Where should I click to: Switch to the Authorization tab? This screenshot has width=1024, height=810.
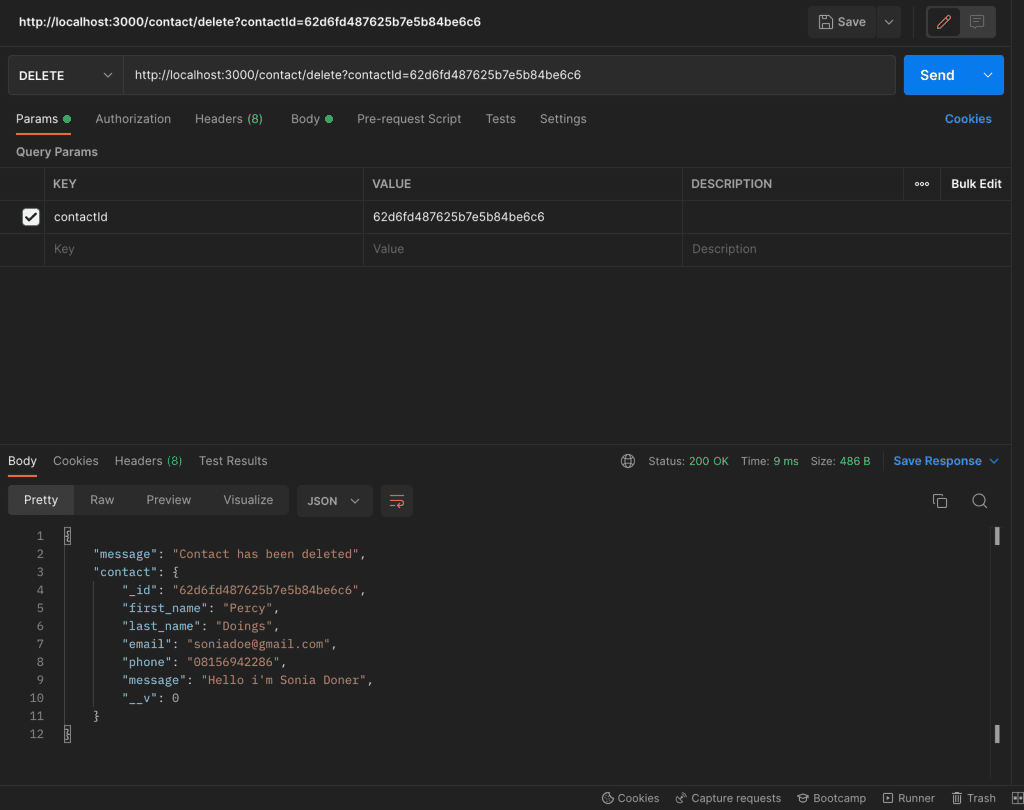tap(133, 119)
